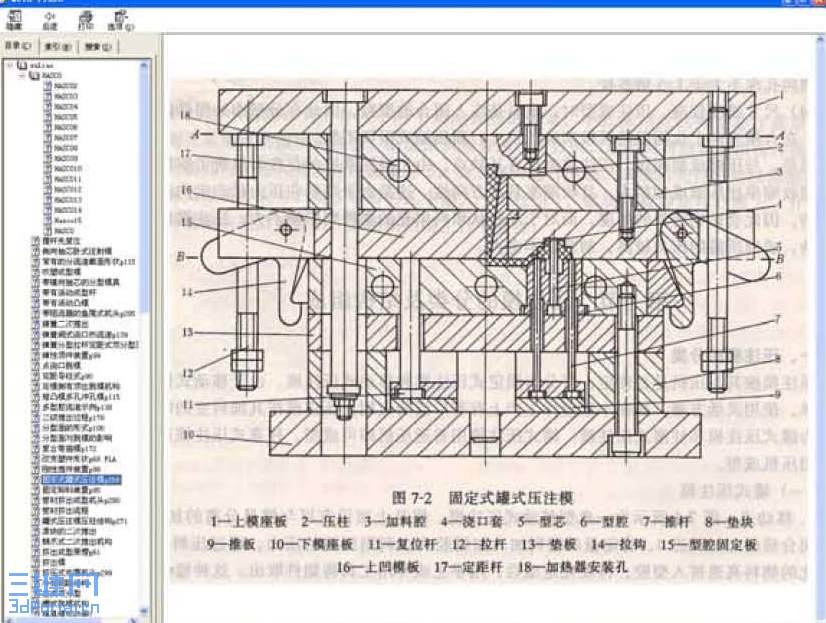826x623 pixels.
Task: Select the NACC014 topic in the tree
Action: 68,211
